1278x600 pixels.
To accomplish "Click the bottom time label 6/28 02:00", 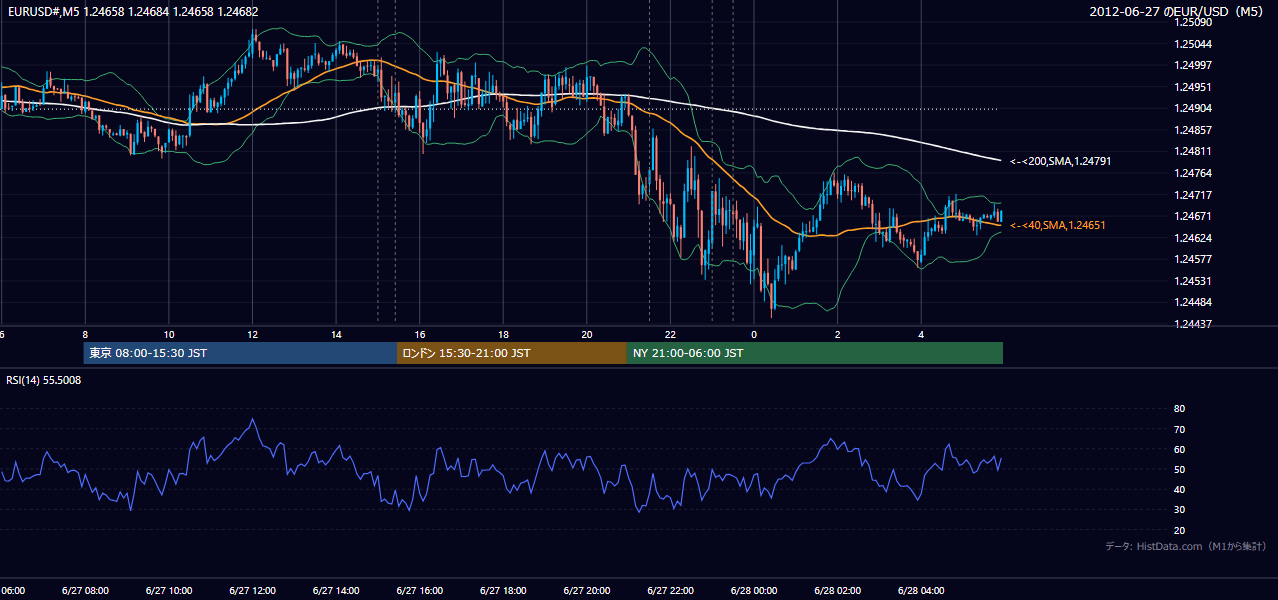I will pos(837,590).
